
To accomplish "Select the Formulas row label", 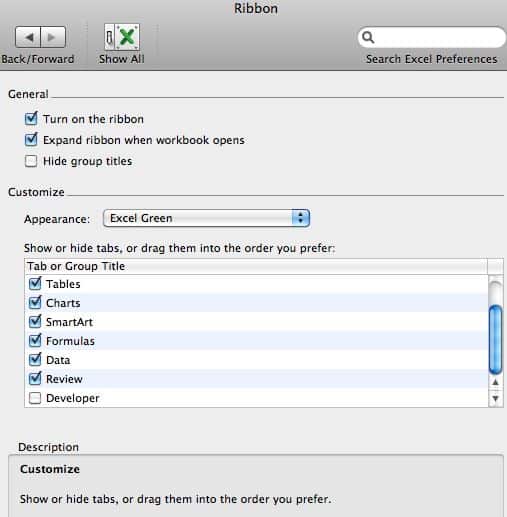I will tap(70, 341).
